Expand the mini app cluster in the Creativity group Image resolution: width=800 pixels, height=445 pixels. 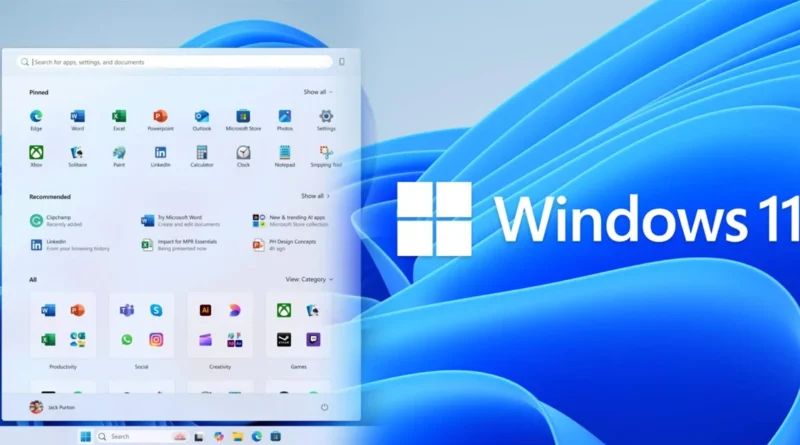pos(235,339)
